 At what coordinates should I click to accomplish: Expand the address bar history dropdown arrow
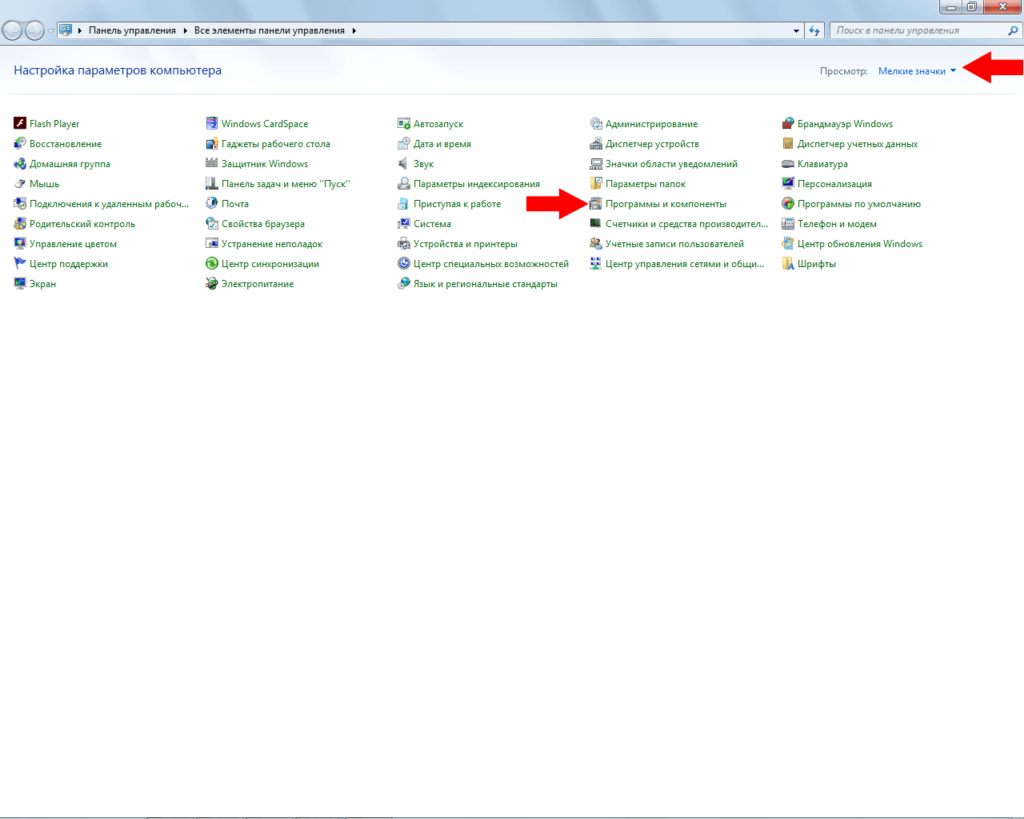pos(796,30)
